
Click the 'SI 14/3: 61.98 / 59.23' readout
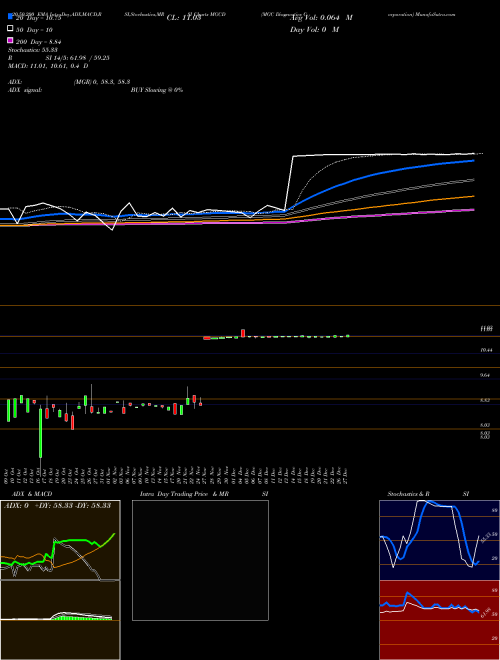[x=77, y=58]
